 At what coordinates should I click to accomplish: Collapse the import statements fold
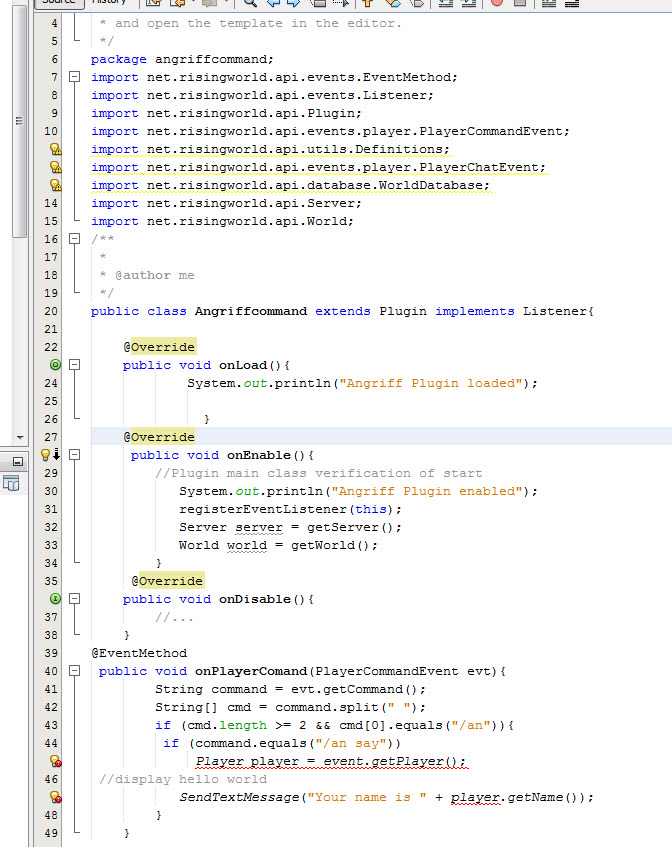[x=75, y=77]
